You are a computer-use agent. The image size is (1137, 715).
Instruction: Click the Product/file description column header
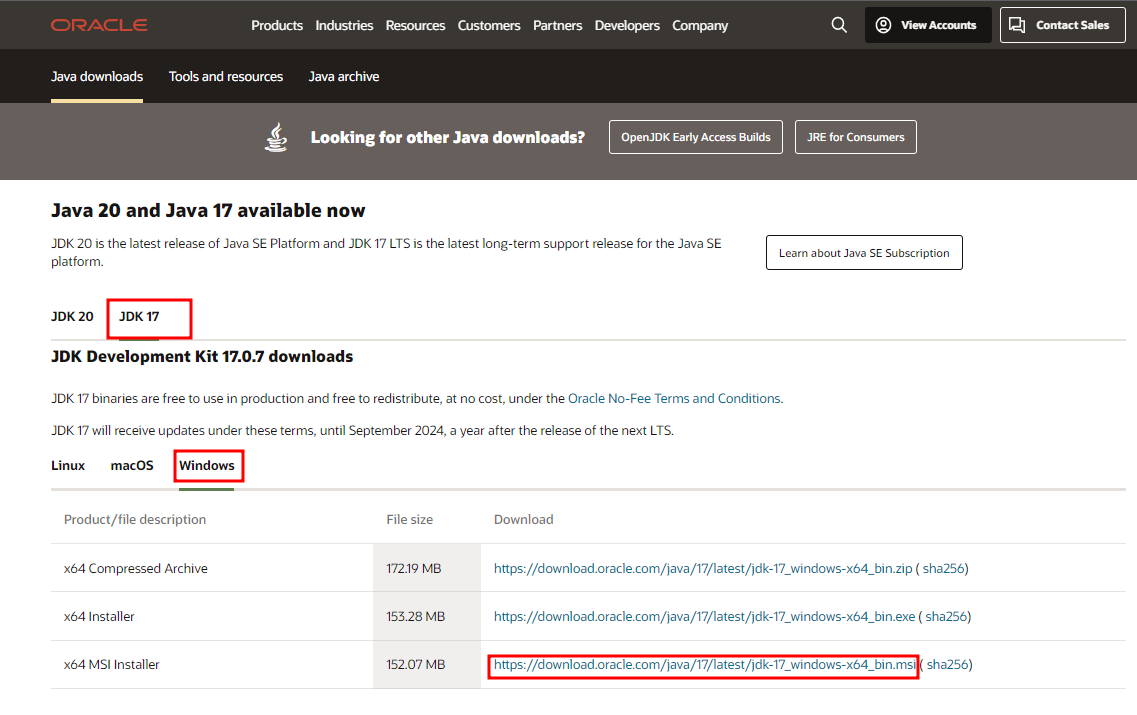click(135, 519)
